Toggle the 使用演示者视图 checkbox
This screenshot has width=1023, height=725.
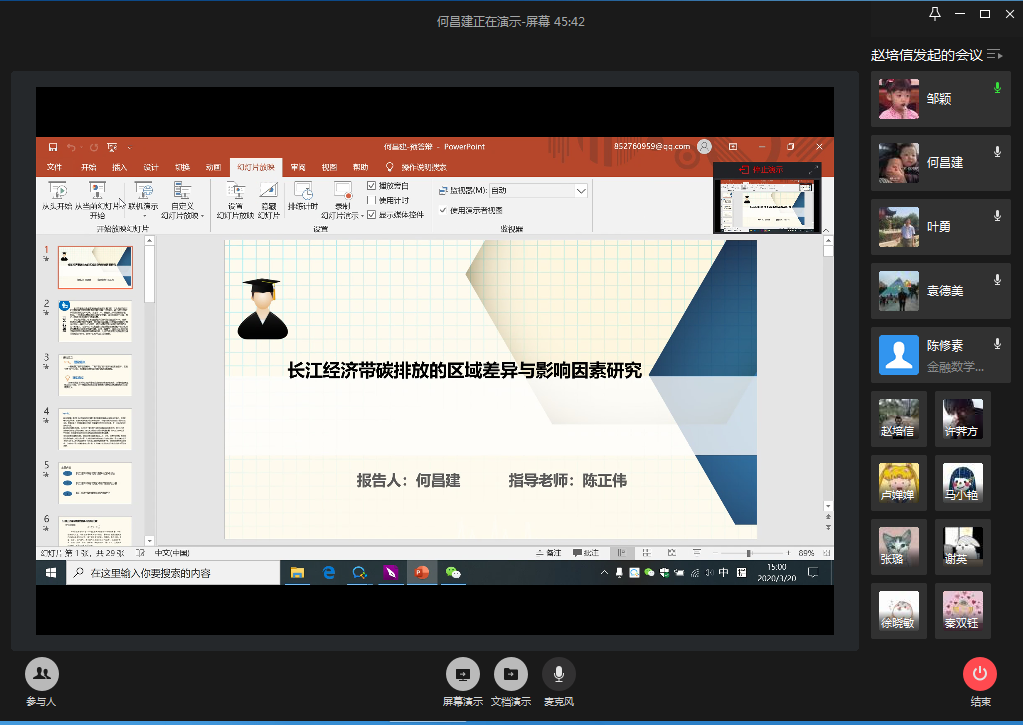click(444, 211)
